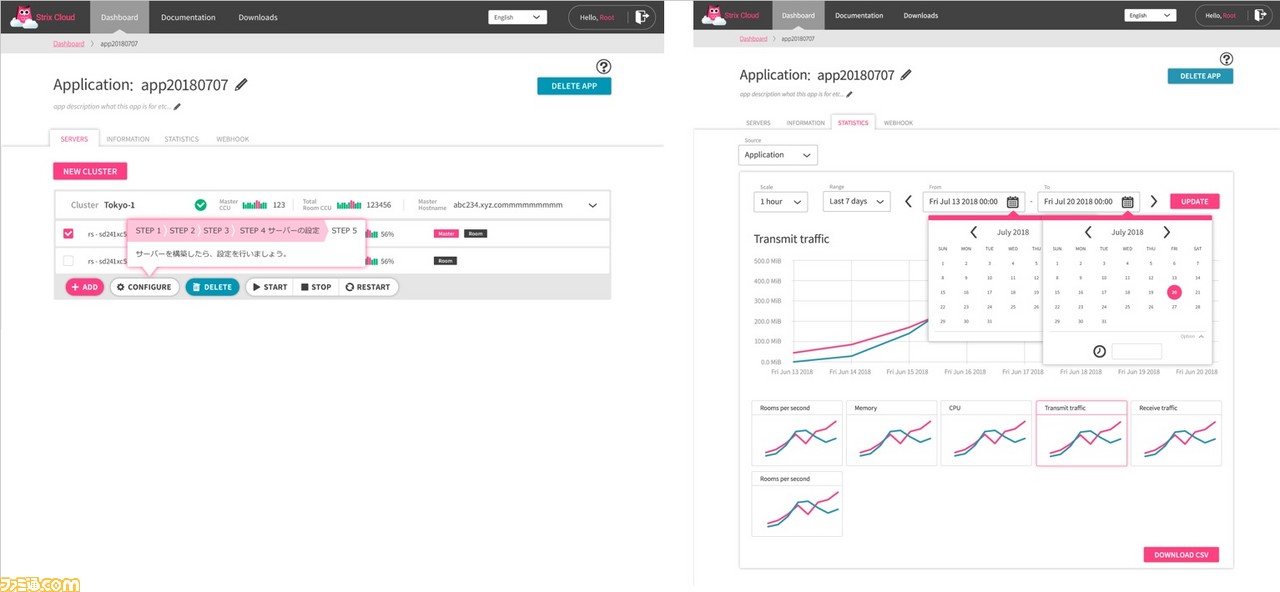
Task: Click the NEW CLUSTER button
Action: [x=90, y=171]
